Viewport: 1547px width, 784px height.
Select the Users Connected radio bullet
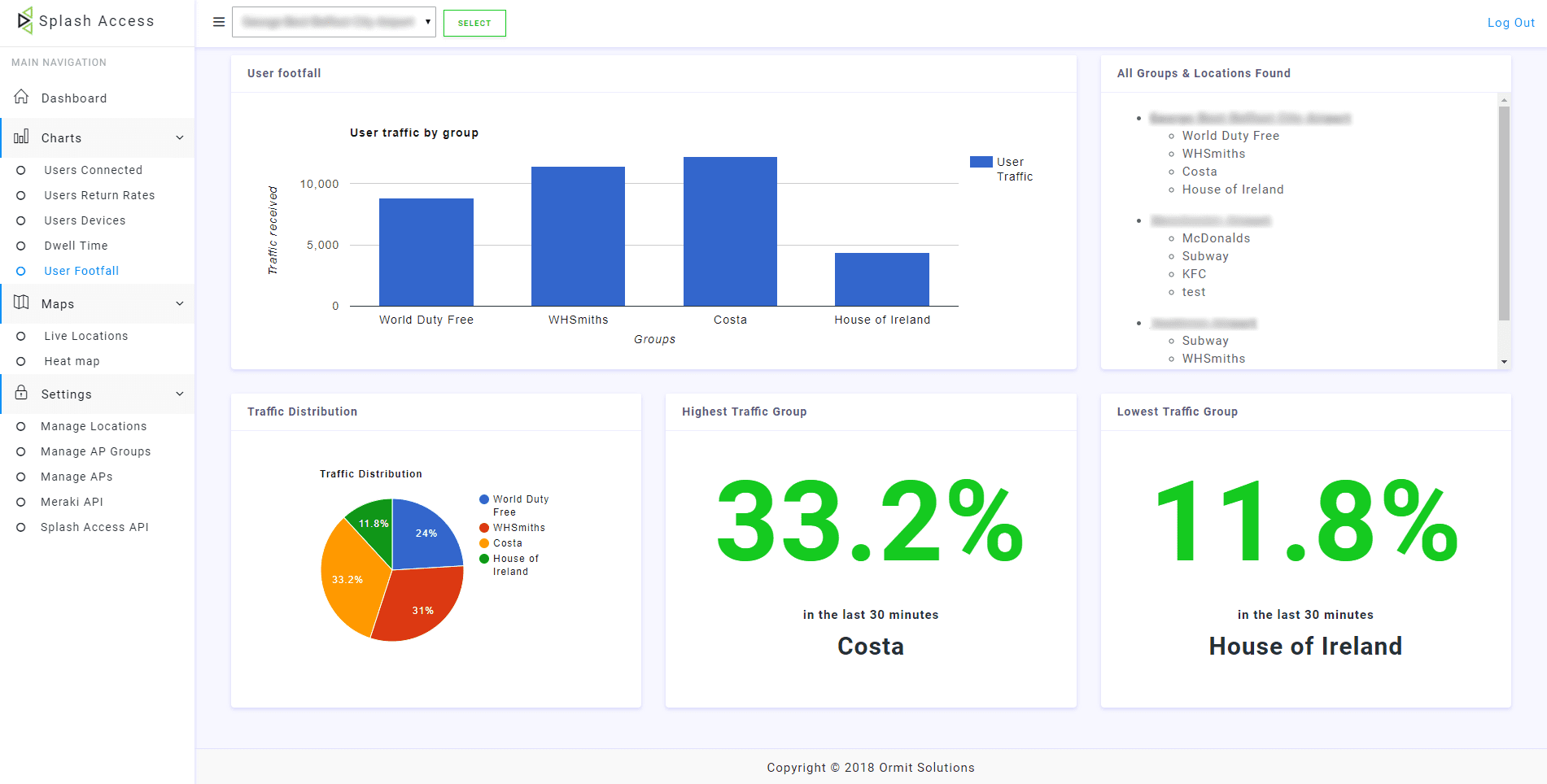(21, 169)
